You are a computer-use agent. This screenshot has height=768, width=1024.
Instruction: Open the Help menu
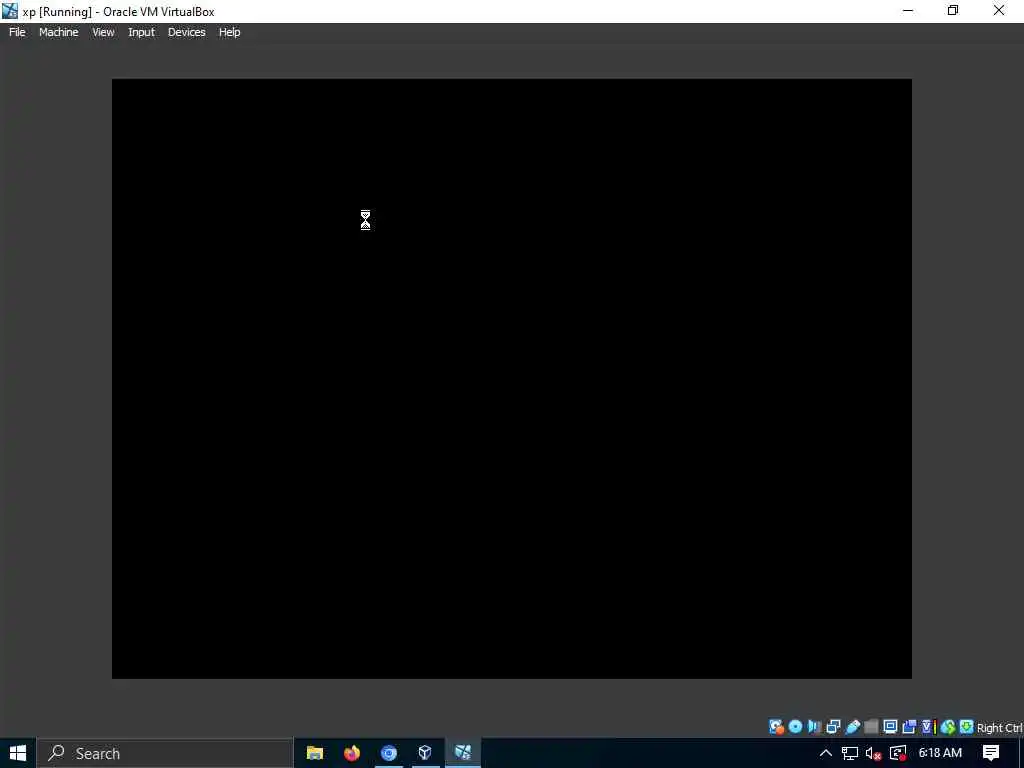(x=229, y=32)
